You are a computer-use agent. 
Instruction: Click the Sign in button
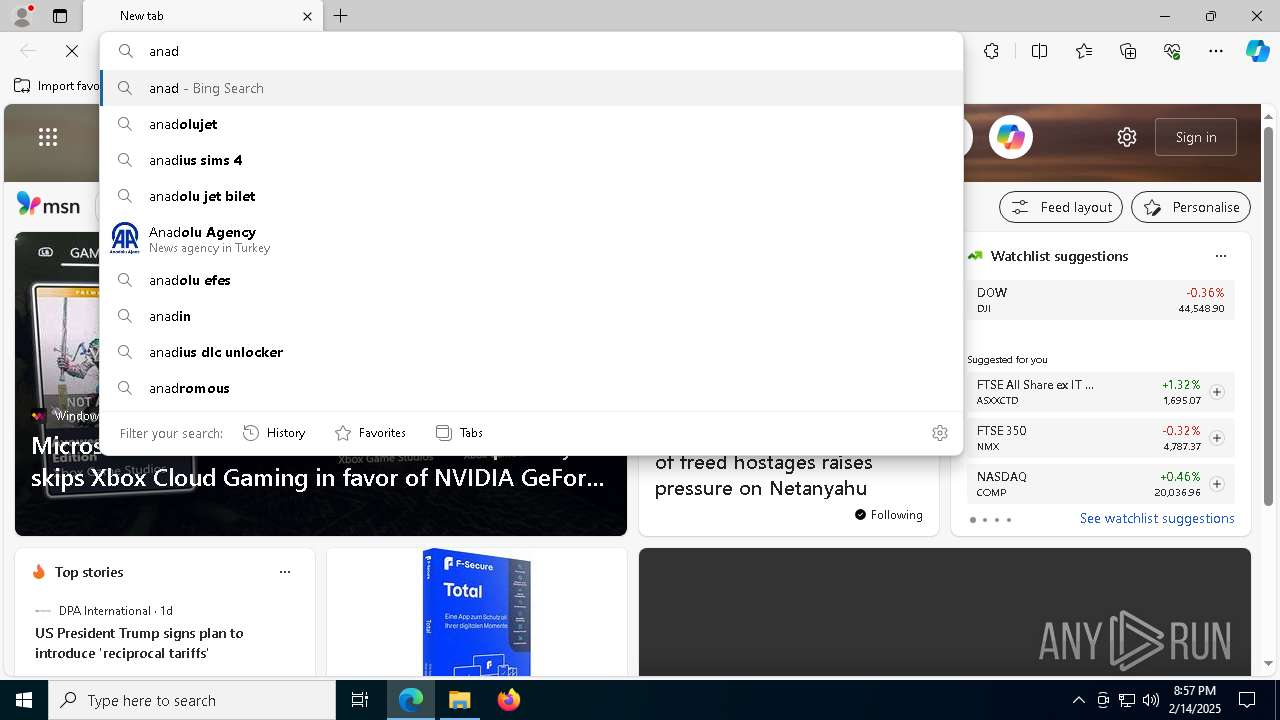[x=1196, y=137]
